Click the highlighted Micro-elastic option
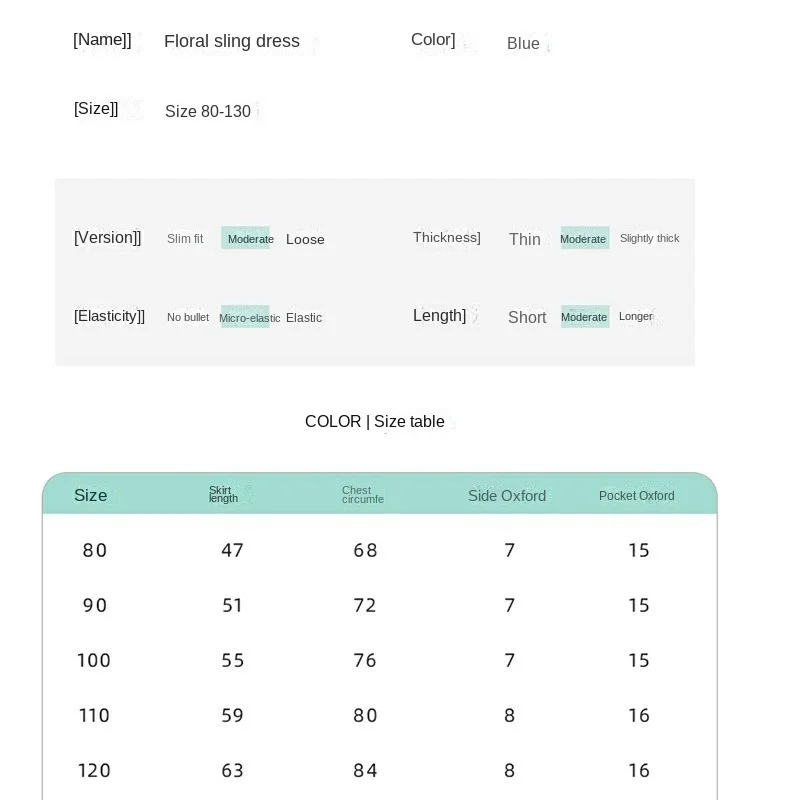The height and width of the screenshot is (800, 800). 245,317
